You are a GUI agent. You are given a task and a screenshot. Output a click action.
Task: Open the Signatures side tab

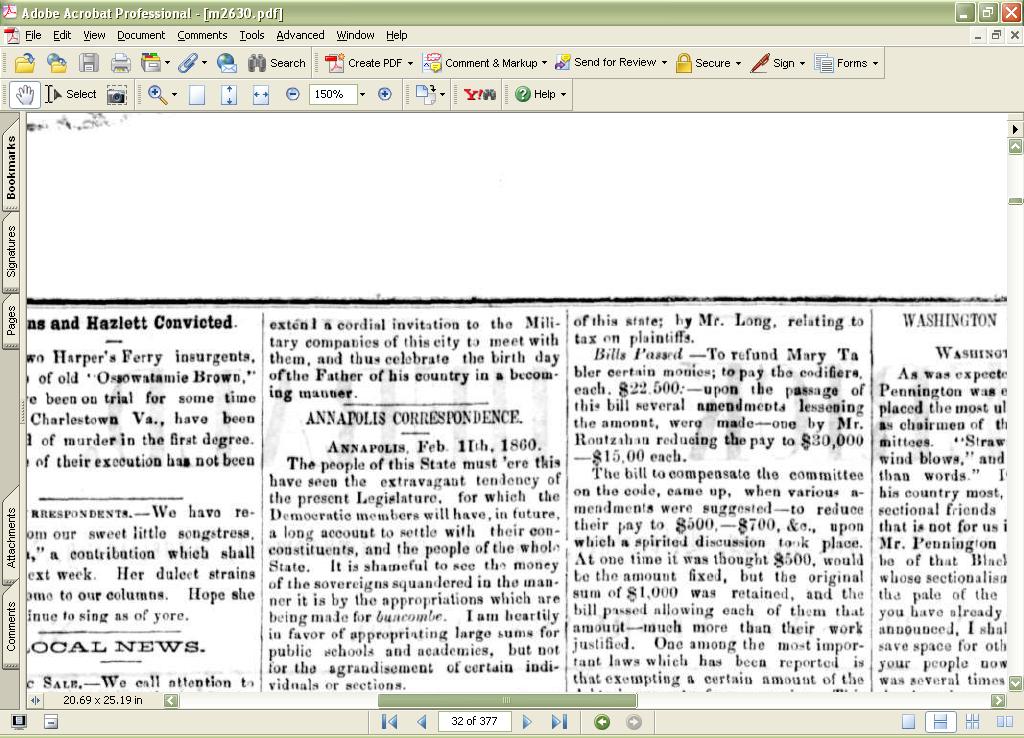(x=11, y=252)
